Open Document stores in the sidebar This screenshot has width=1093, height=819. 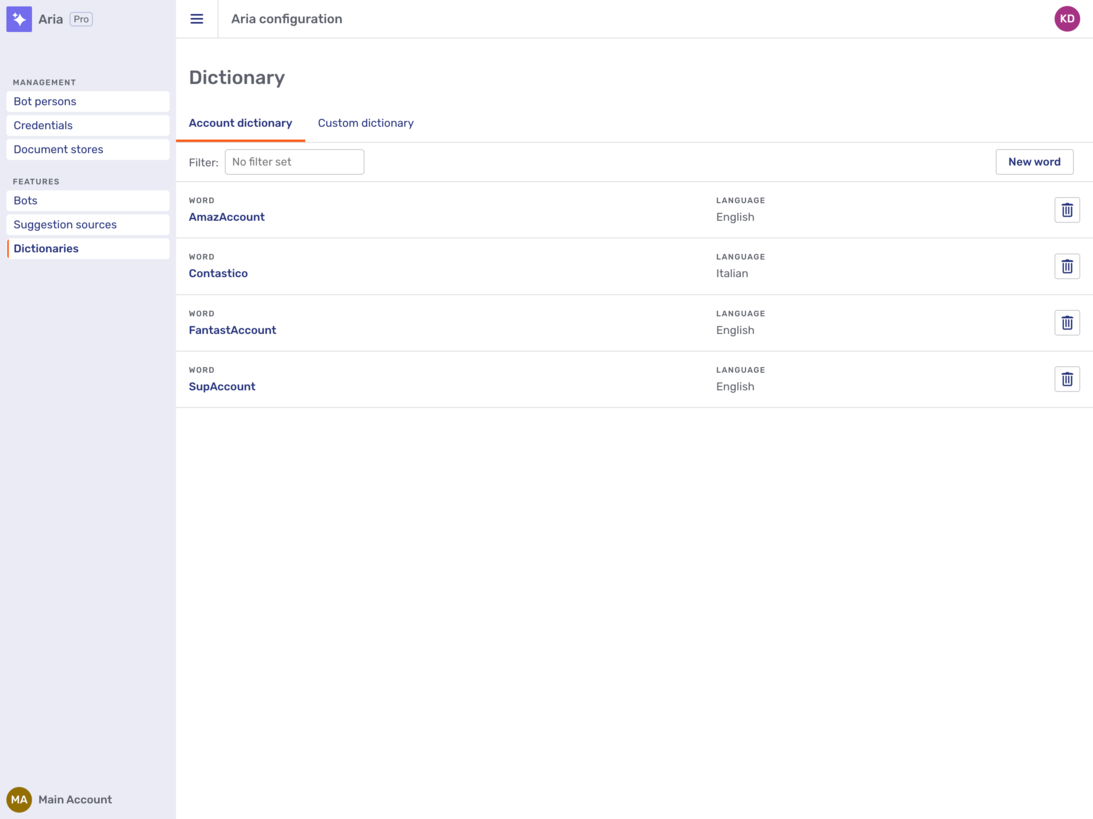88,149
